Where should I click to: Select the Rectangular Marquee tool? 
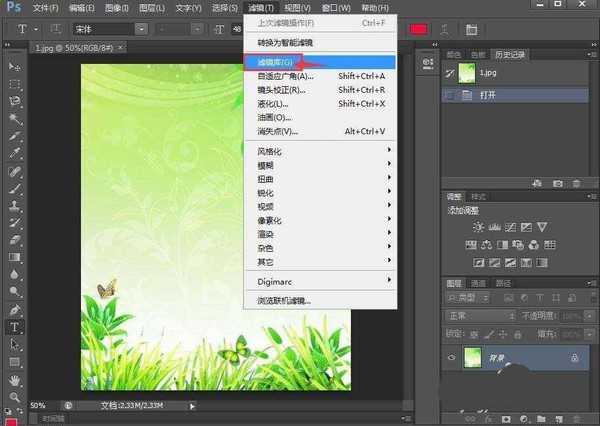tap(15, 84)
